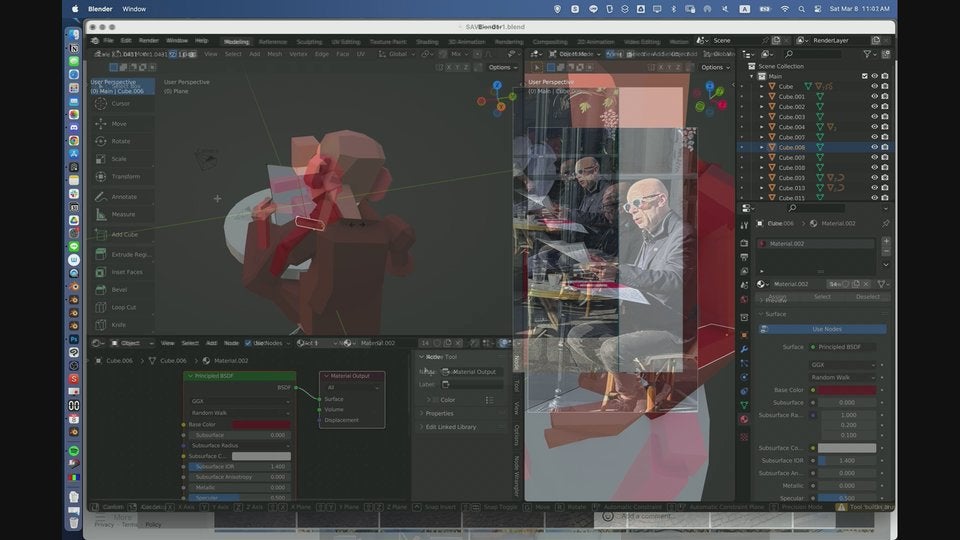Click the node Label input field

click(471, 384)
